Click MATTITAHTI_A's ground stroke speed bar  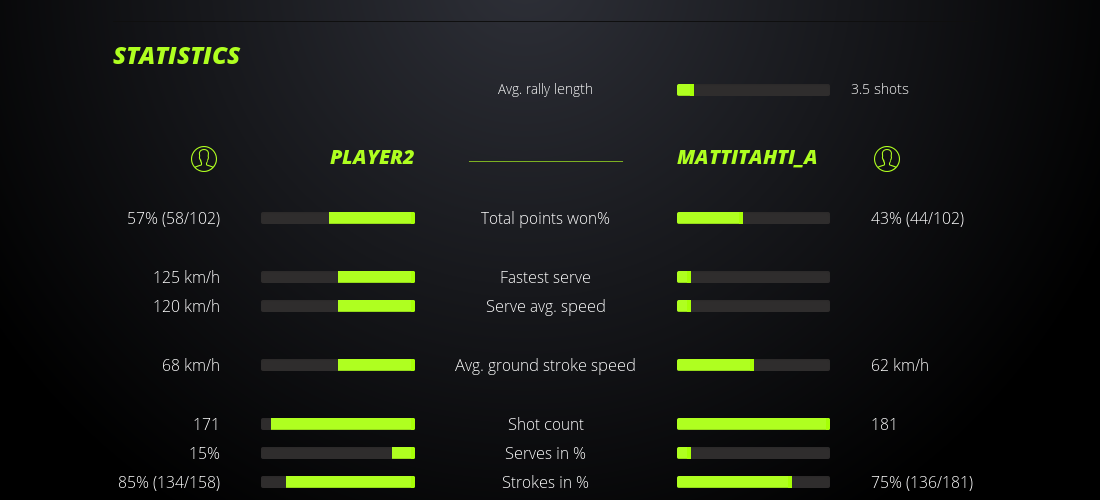point(753,365)
